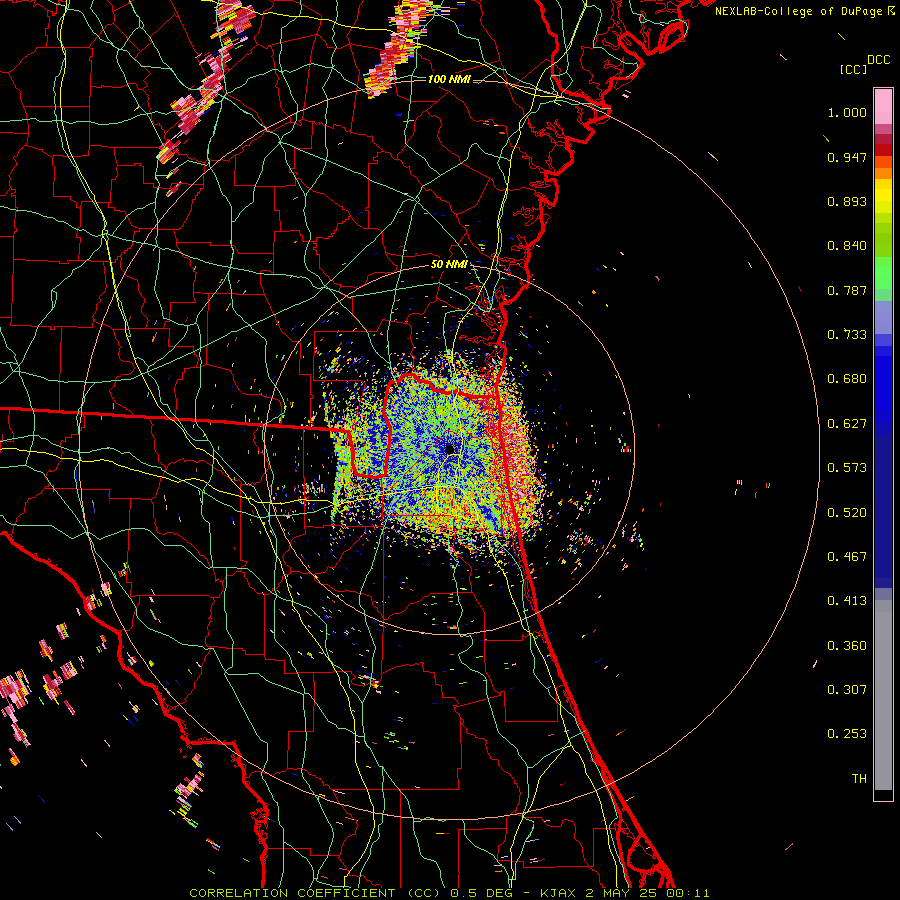The height and width of the screenshot is (900, 900).
Task: Click the bright green color bar segment
Action: pyautogui.click(x=883, y=273)
